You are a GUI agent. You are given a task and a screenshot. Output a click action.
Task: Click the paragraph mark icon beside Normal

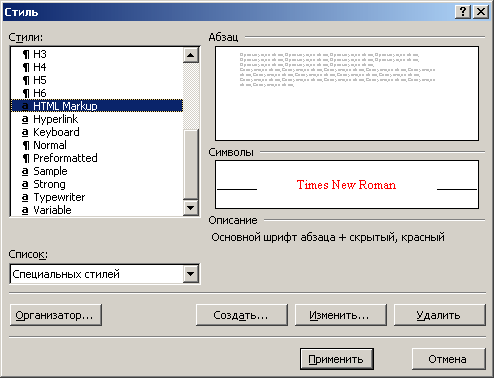26,145
